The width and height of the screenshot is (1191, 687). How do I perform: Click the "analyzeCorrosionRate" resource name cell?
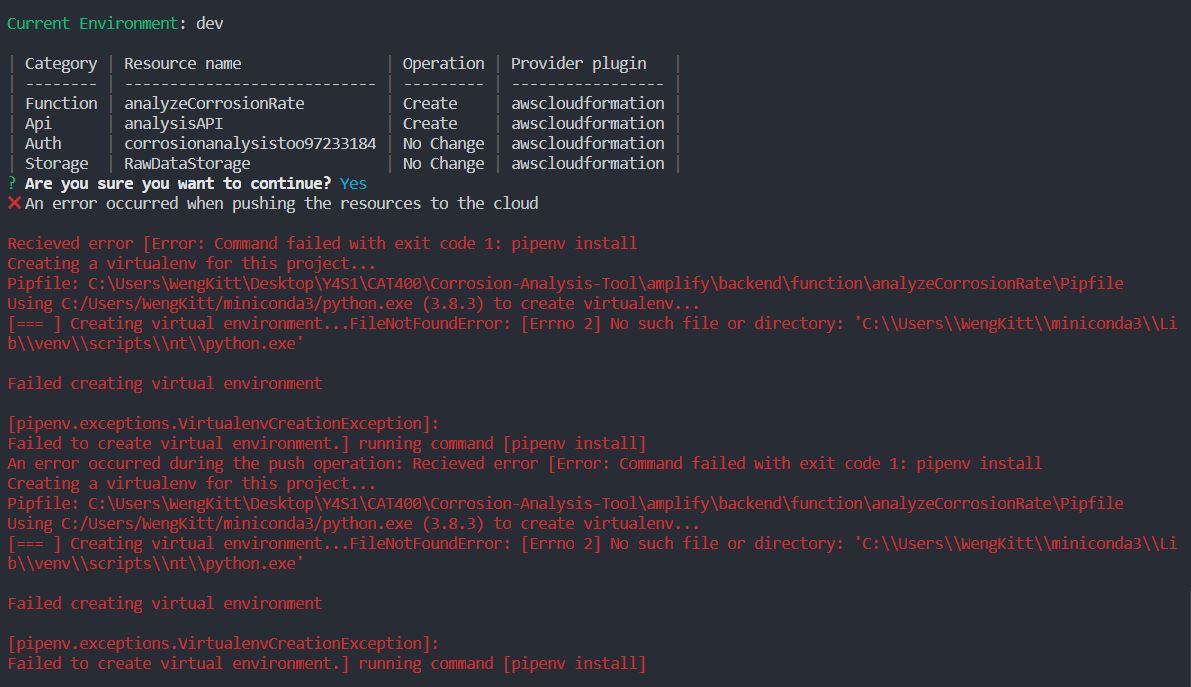tap(214, 103)
